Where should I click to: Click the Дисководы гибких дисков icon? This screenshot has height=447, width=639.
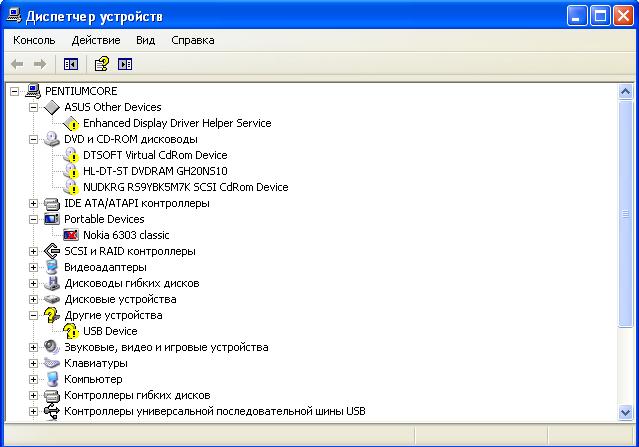(x=52, y=283)
